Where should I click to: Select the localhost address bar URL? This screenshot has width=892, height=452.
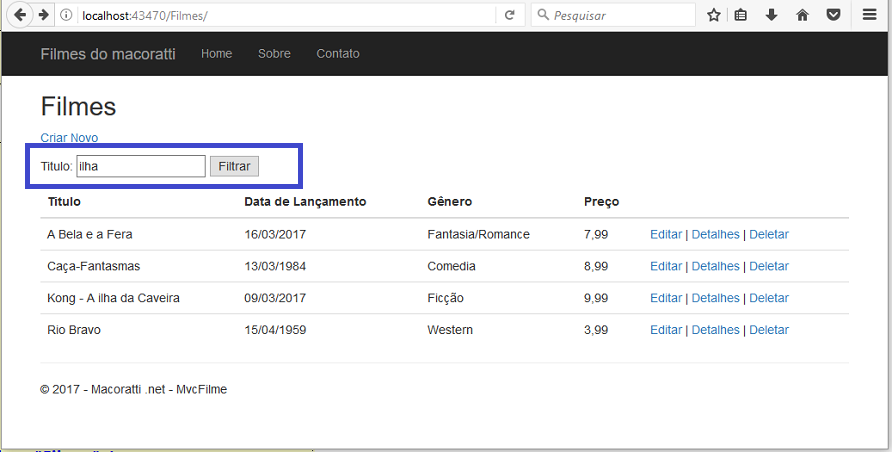[144, 16]
